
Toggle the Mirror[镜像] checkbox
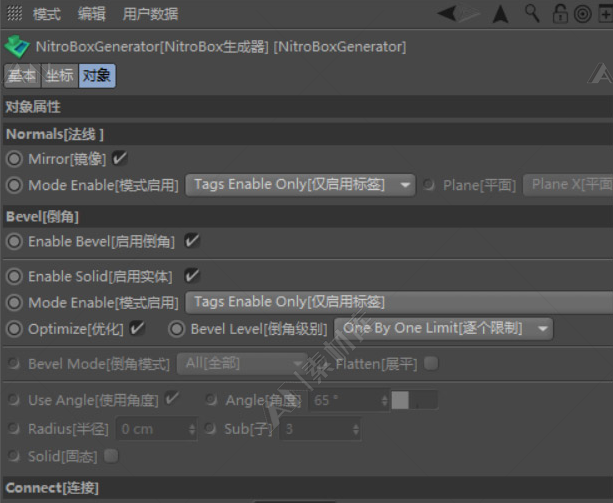point(120,158)
